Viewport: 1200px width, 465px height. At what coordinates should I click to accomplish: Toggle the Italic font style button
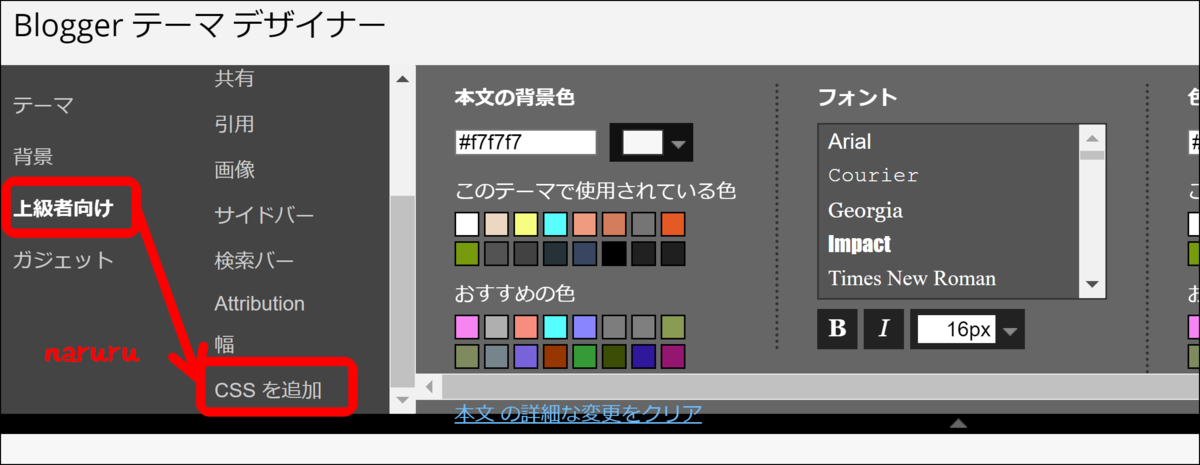pos(883,329)
